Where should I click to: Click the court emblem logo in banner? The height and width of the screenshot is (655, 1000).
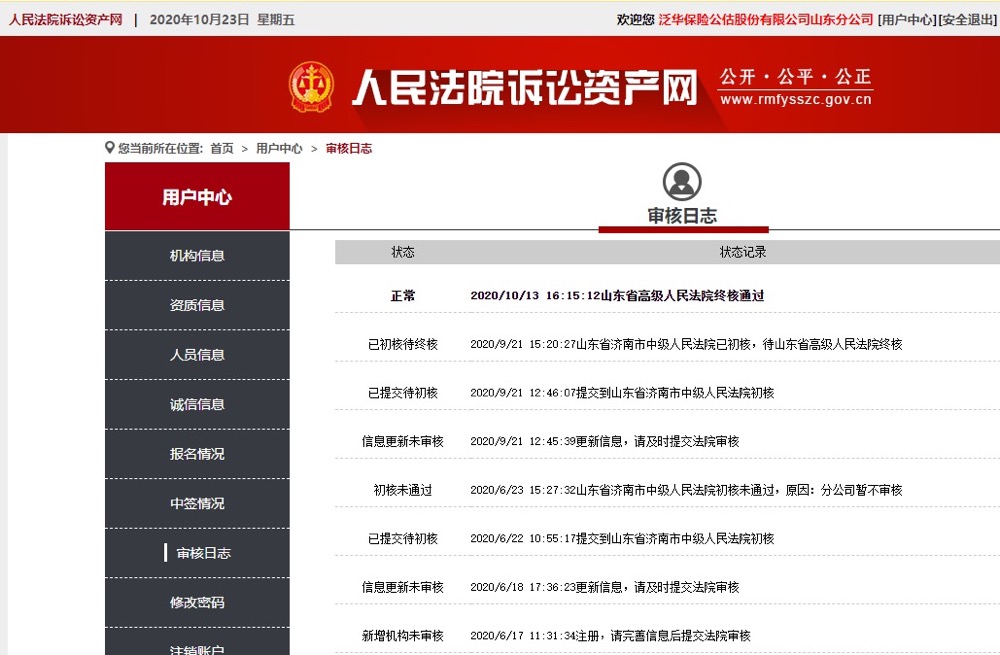311,86
